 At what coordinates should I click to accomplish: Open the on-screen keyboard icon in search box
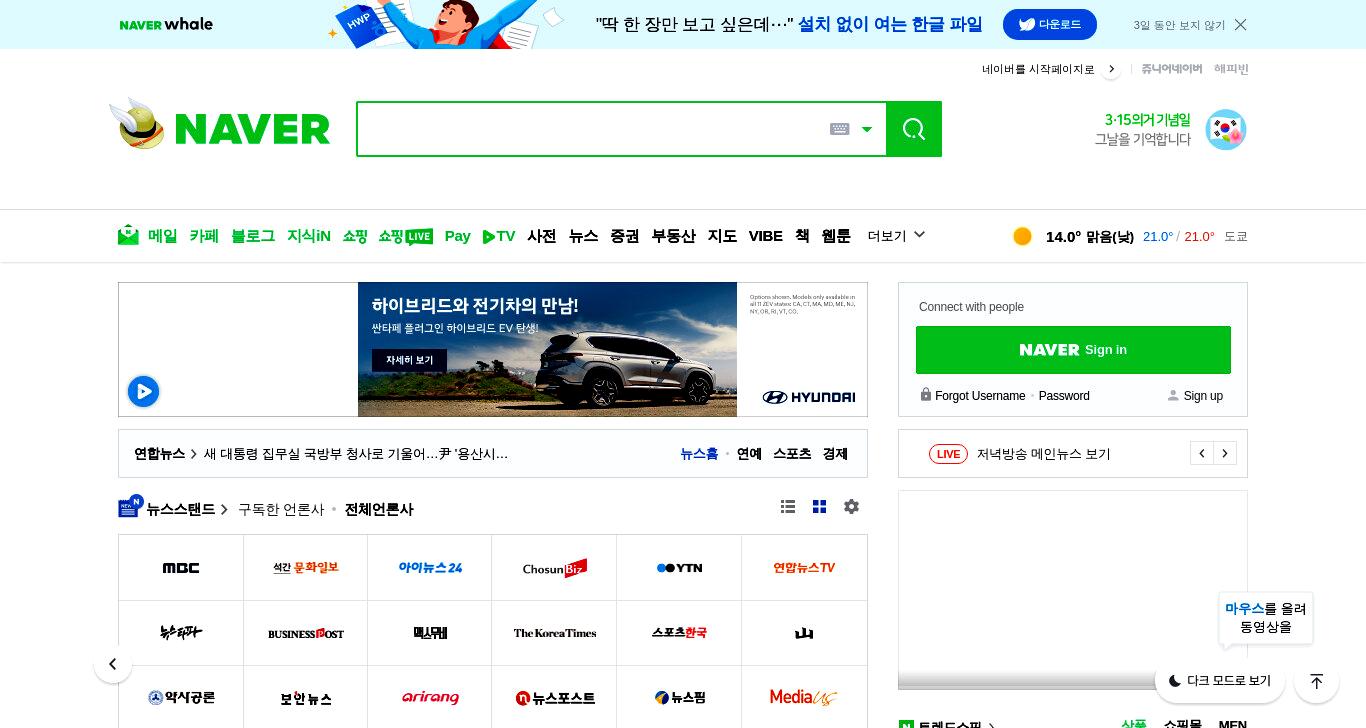[840, 129]
